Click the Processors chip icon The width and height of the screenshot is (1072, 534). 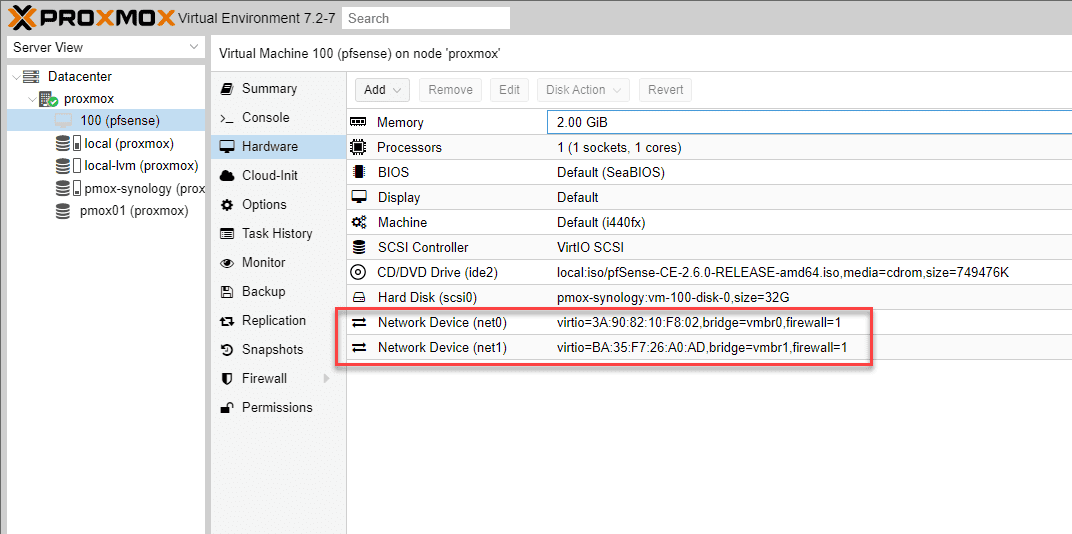pyautogui.click(x=358, y=147)
